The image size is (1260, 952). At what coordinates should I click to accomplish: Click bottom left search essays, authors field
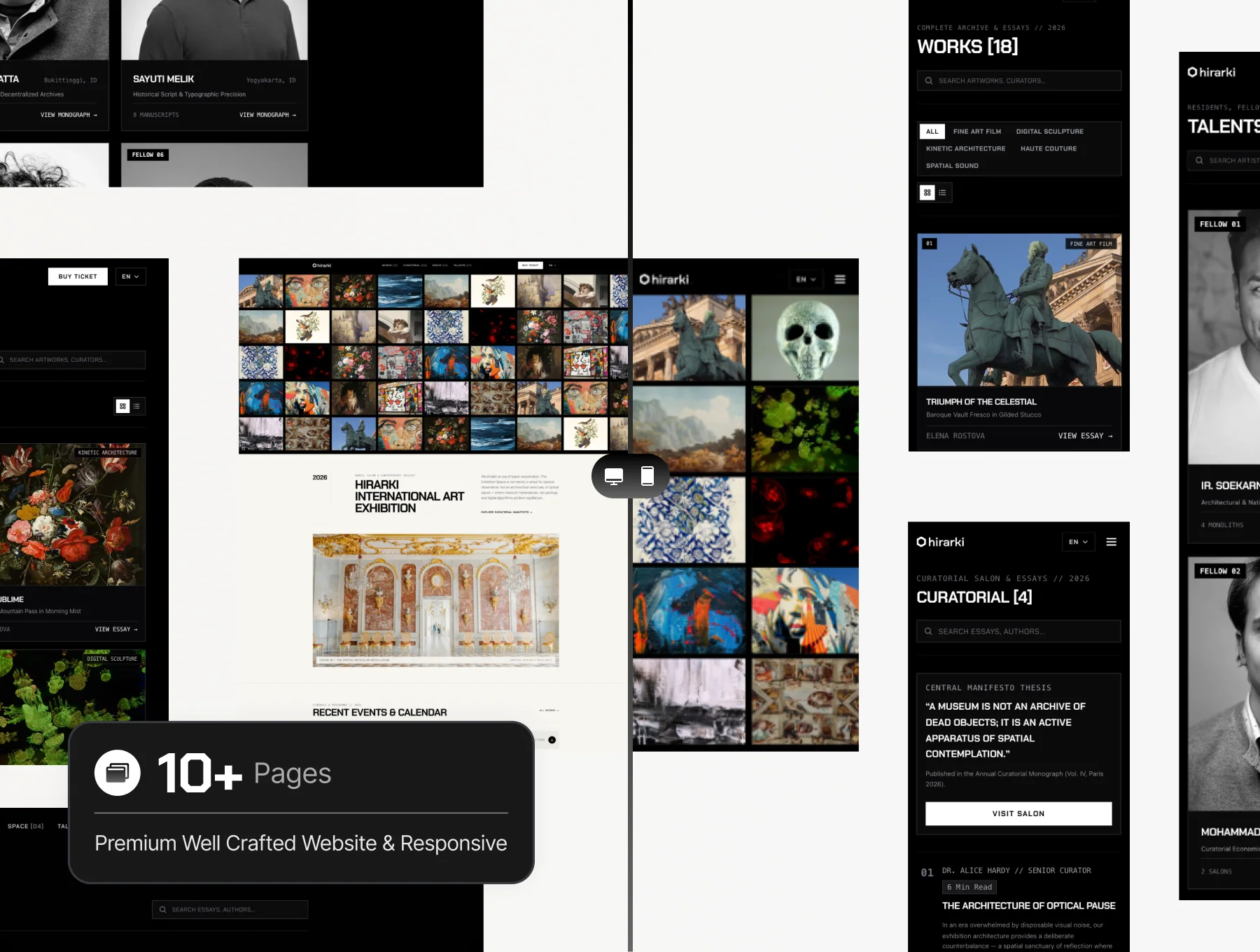(x=230, y=909)
